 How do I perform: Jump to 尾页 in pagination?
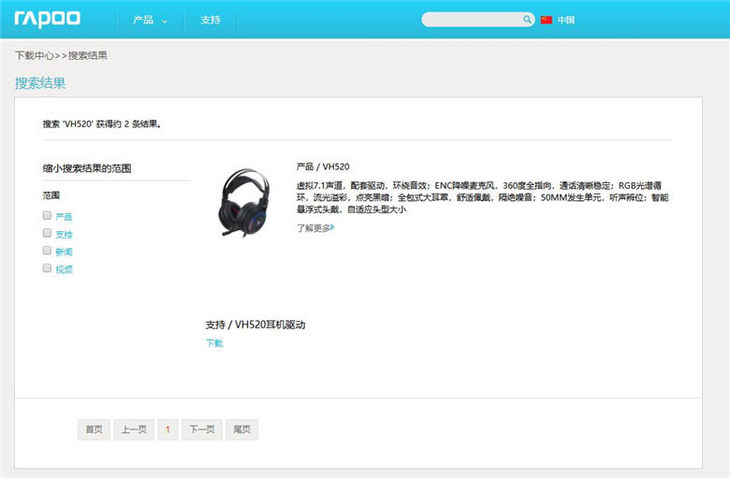point(242,429)
